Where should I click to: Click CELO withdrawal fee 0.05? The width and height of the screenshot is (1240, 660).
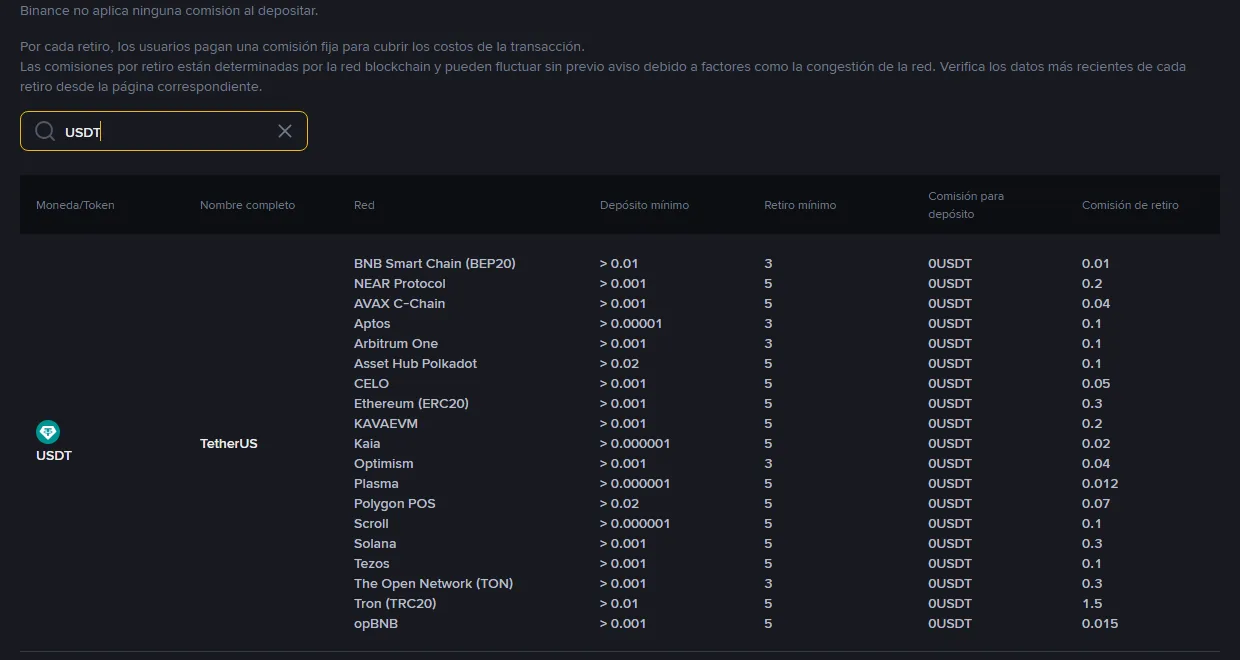click(1096, 384)
